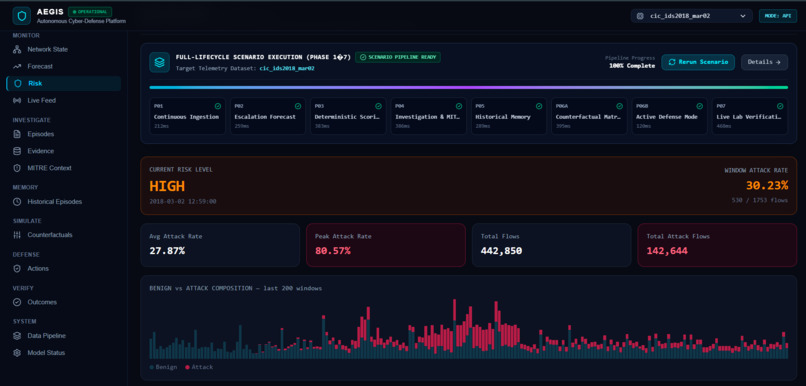Image resolution: width=806 pixels, height=386 pixels.
Task: Click the Live Feed broadcast icon
Action: [x=17, y=100]
